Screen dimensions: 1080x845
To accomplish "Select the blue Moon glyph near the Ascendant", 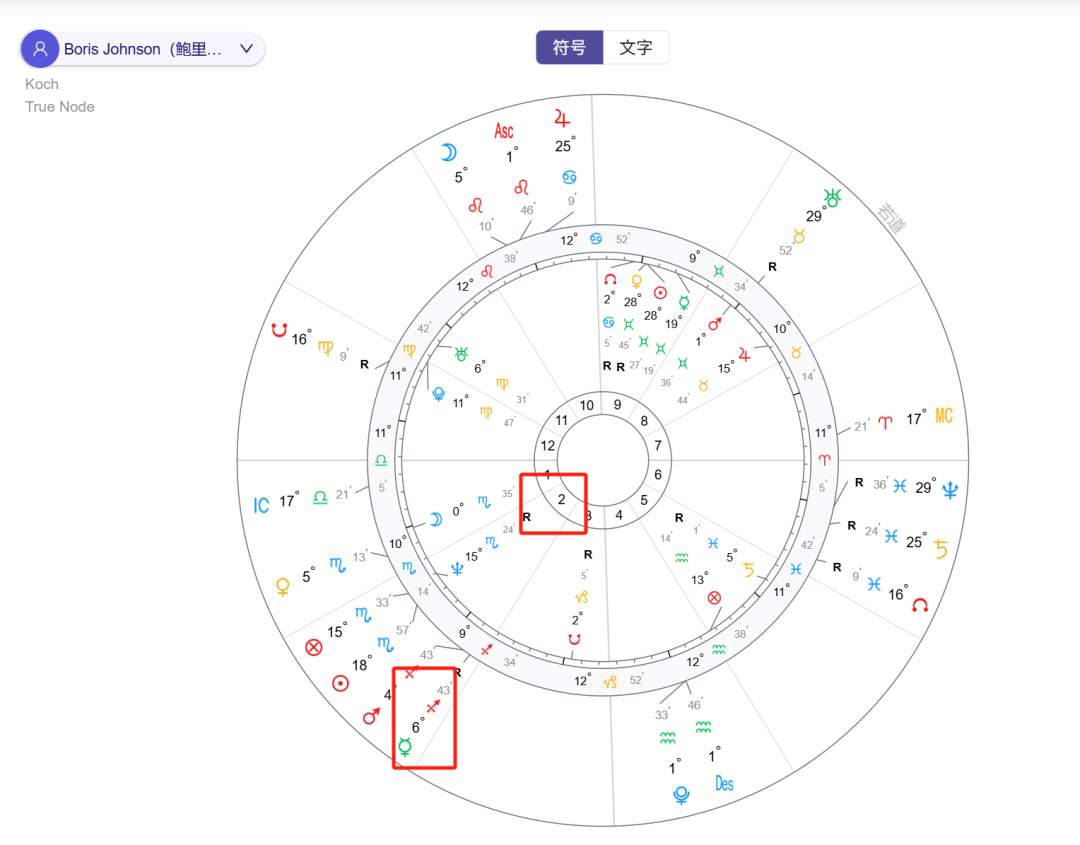I will (450, 151).
